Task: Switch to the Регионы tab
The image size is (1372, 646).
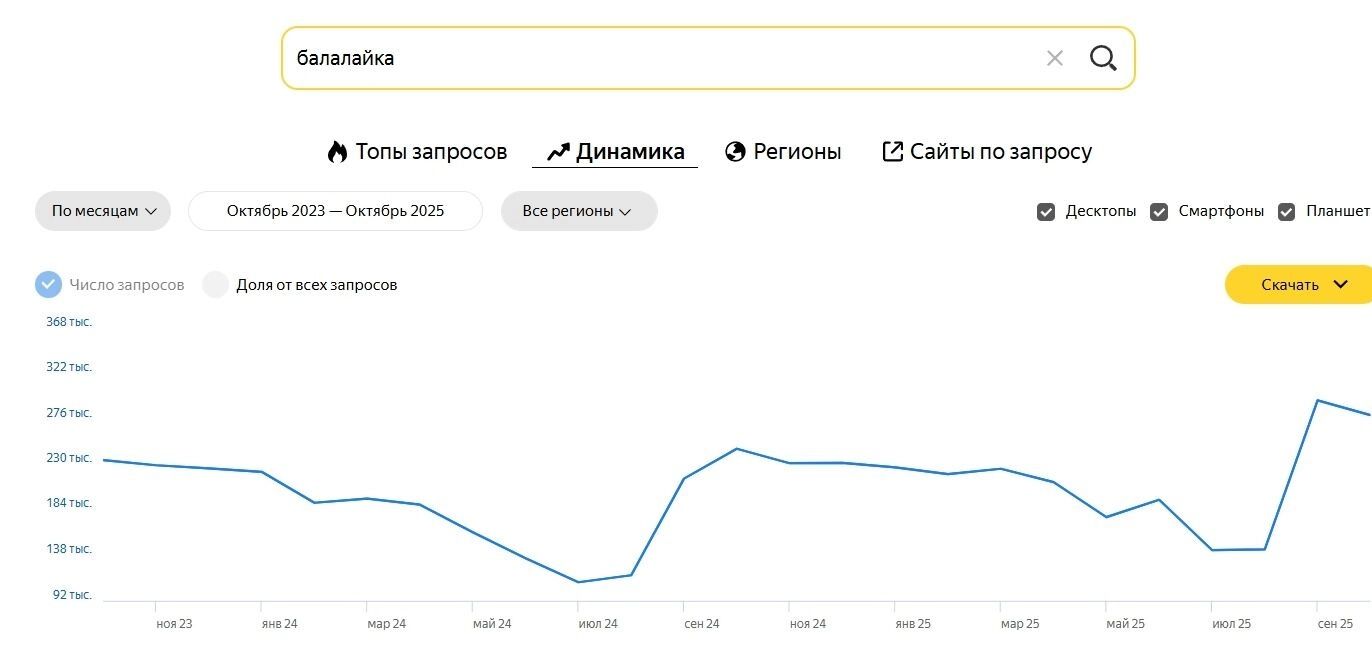Action: point(796,152)
